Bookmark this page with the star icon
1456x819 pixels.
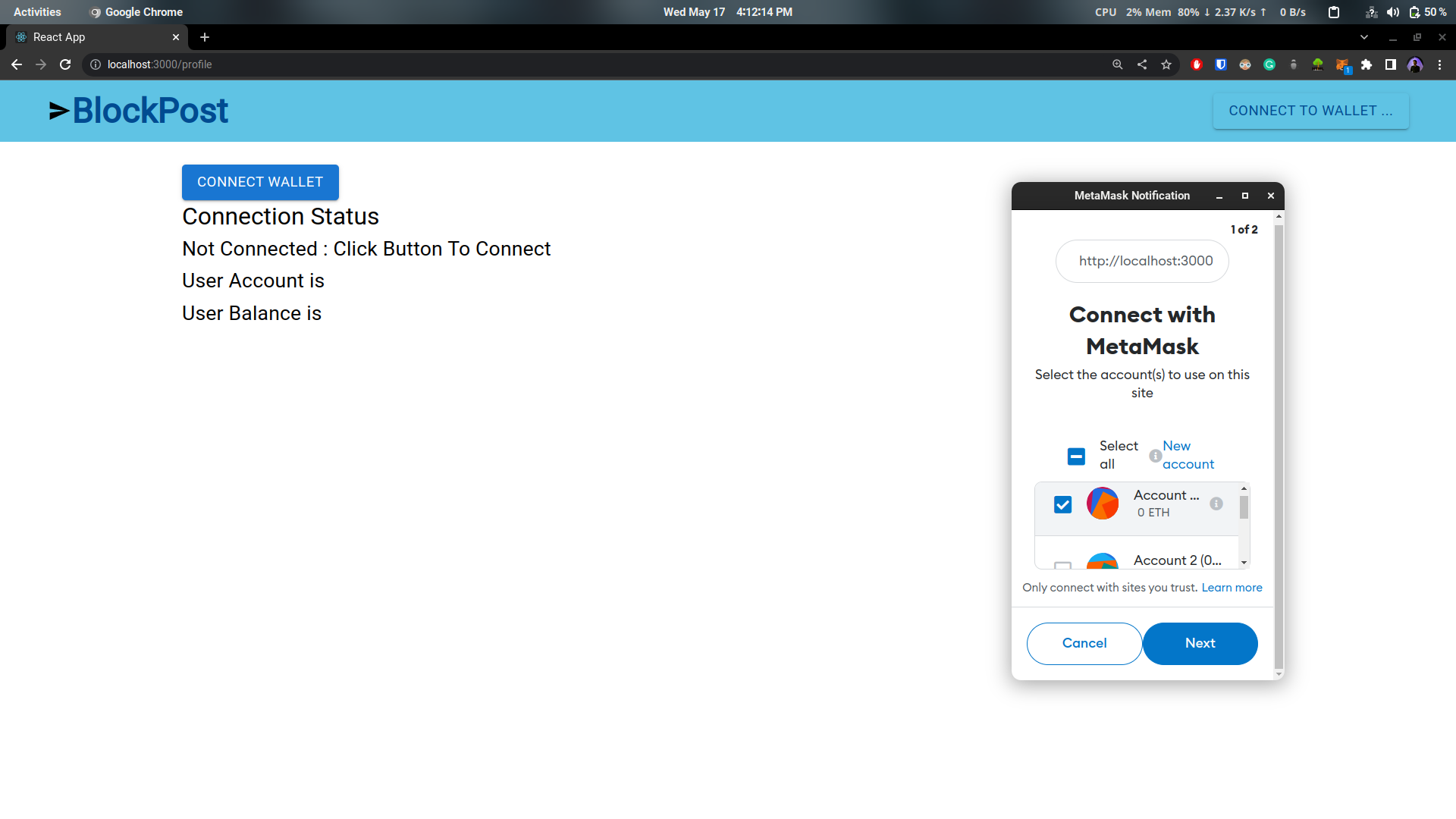(1166, 64)
